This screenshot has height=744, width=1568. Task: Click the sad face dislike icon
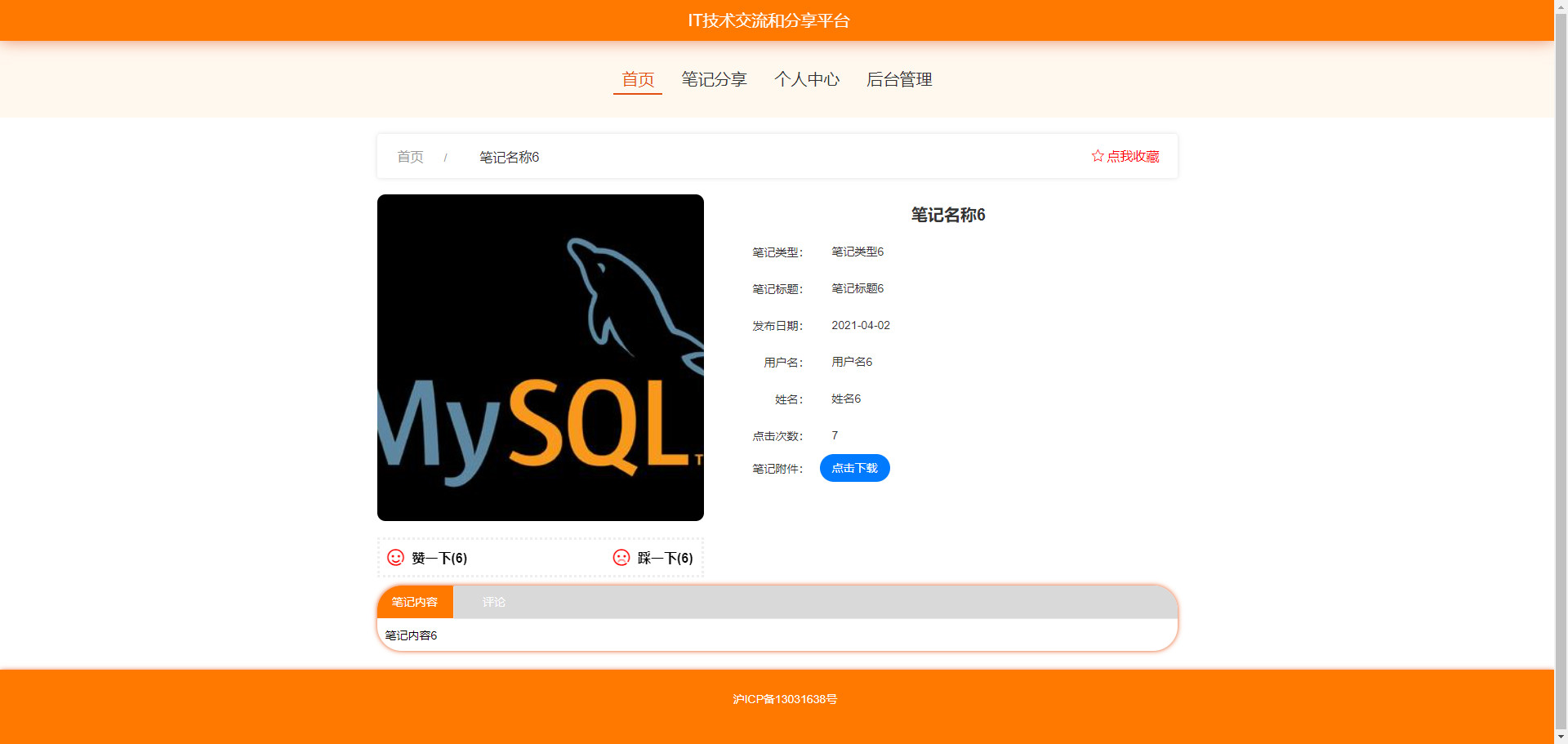pyautogui.click(x=621, y=557)
